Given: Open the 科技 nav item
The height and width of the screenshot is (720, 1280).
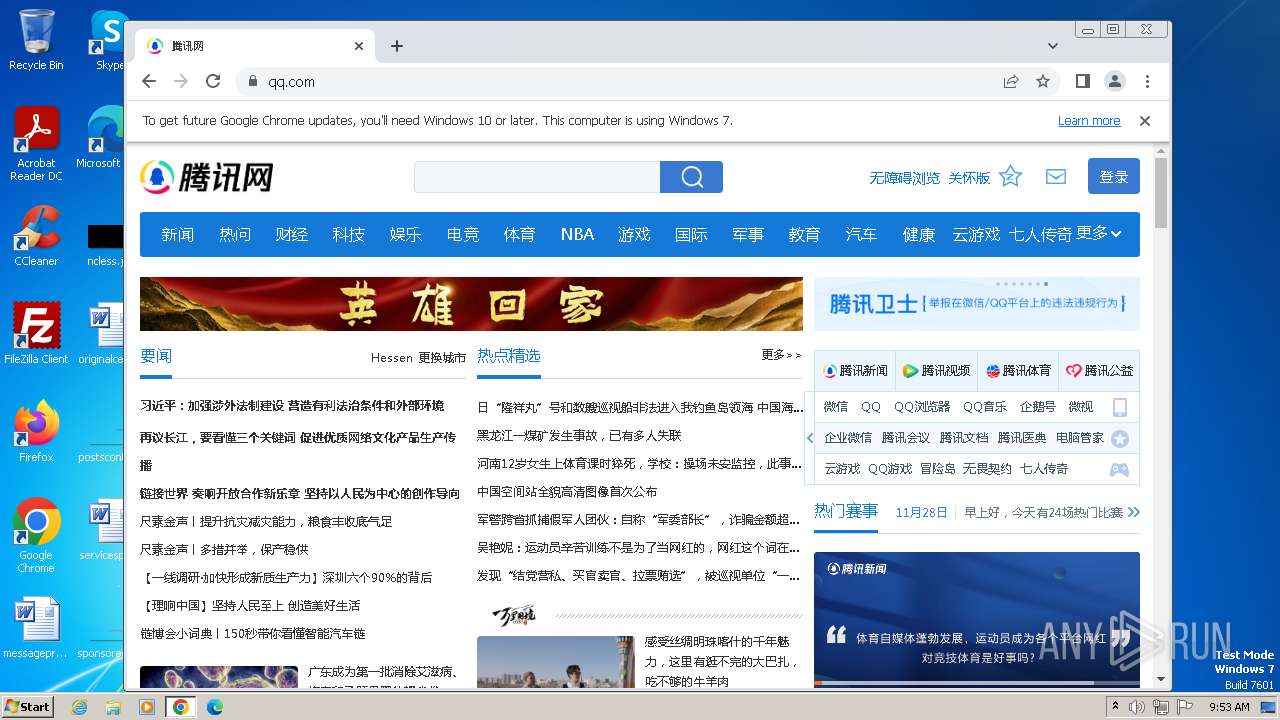Looking at the screenshot, I should (349, 234).
